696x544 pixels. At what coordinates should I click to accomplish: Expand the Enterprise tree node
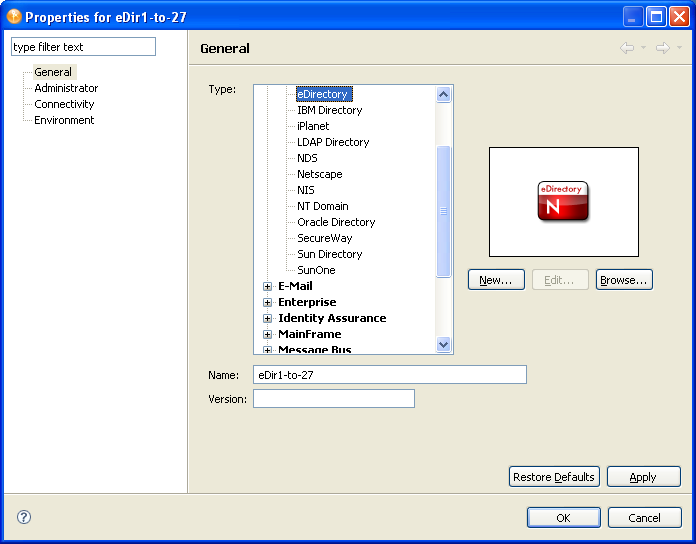point(267,302)
